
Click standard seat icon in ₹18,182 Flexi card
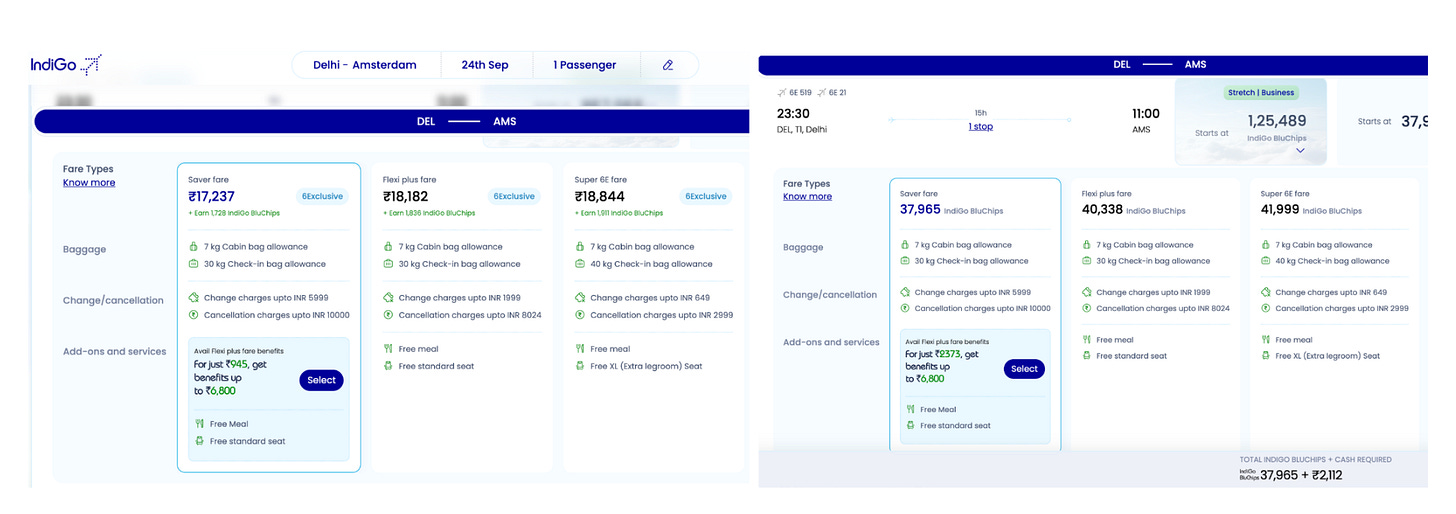click(388, 366)
